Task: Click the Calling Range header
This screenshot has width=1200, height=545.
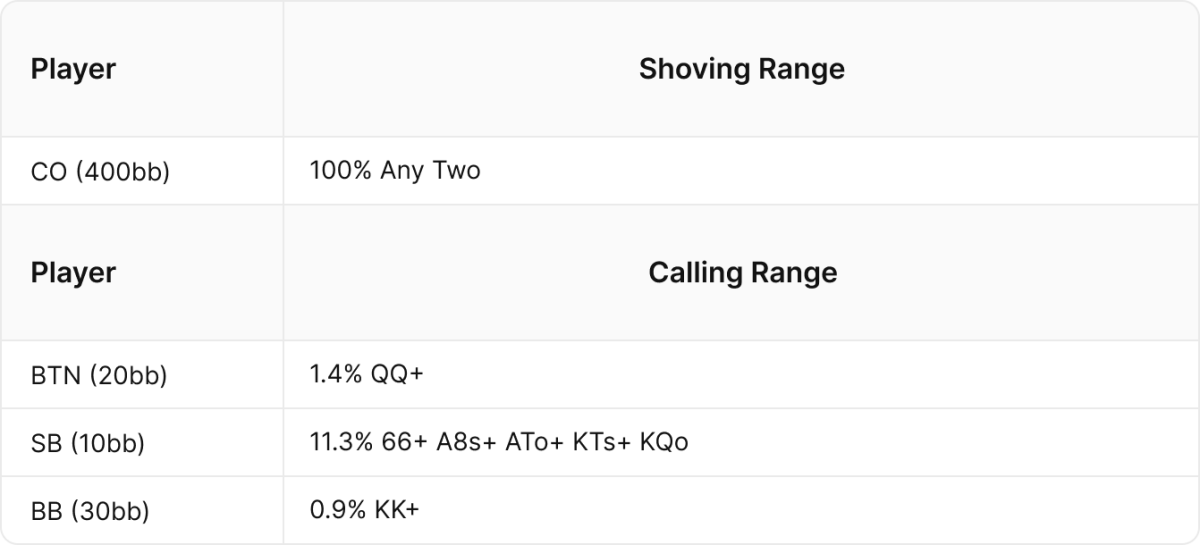Action: coord(742,272)
